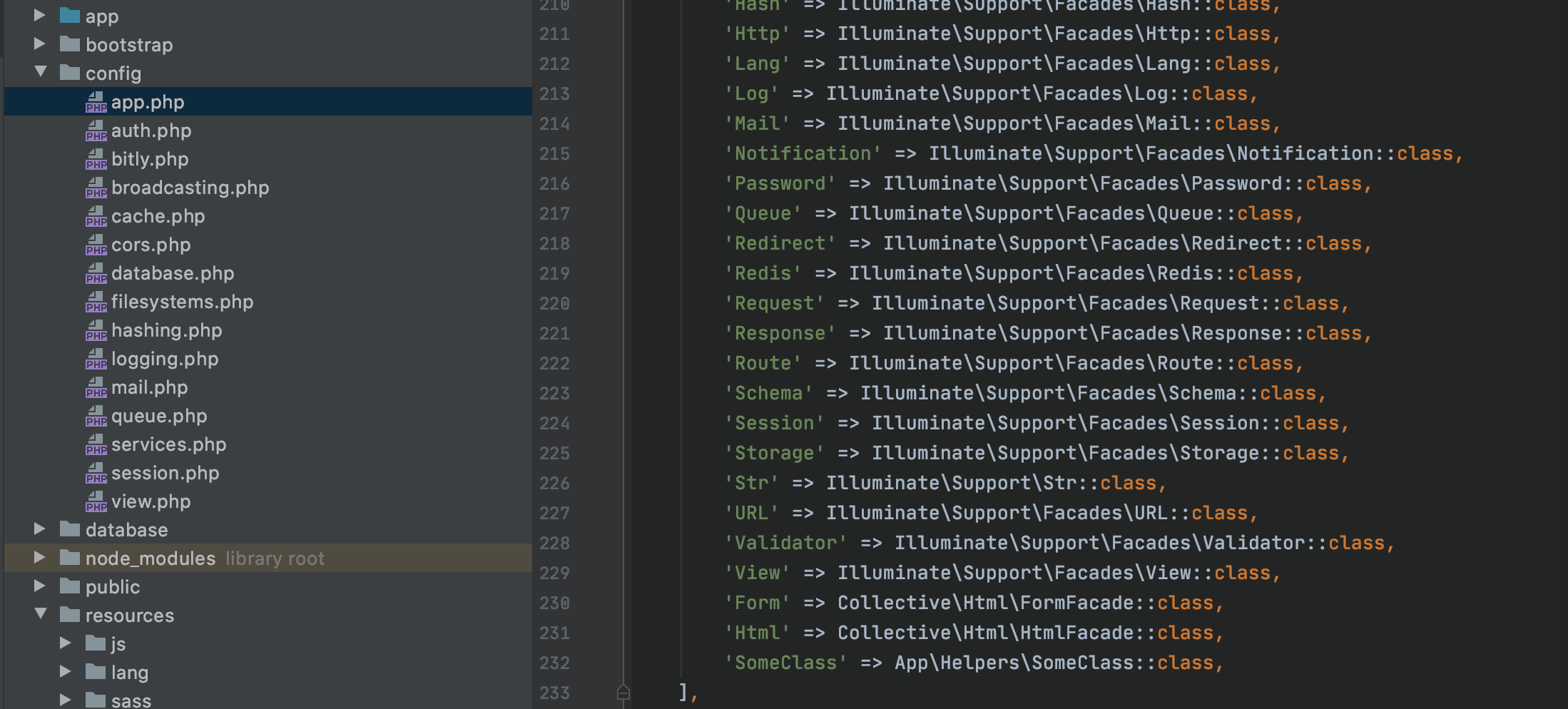This screenshot has height=709, width=1568.
Task: Click the PHP icon beside queue.php
Action: [96, 416]
